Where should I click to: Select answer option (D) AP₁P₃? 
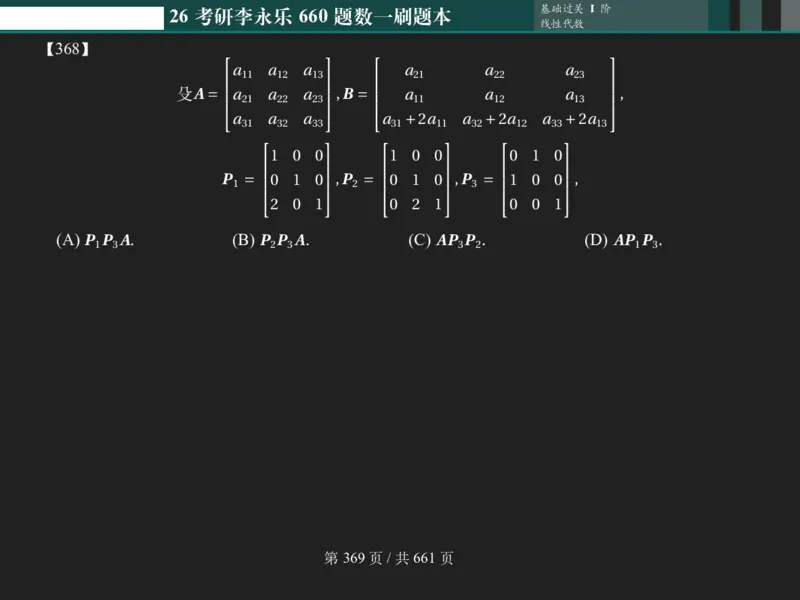(622, 239)
